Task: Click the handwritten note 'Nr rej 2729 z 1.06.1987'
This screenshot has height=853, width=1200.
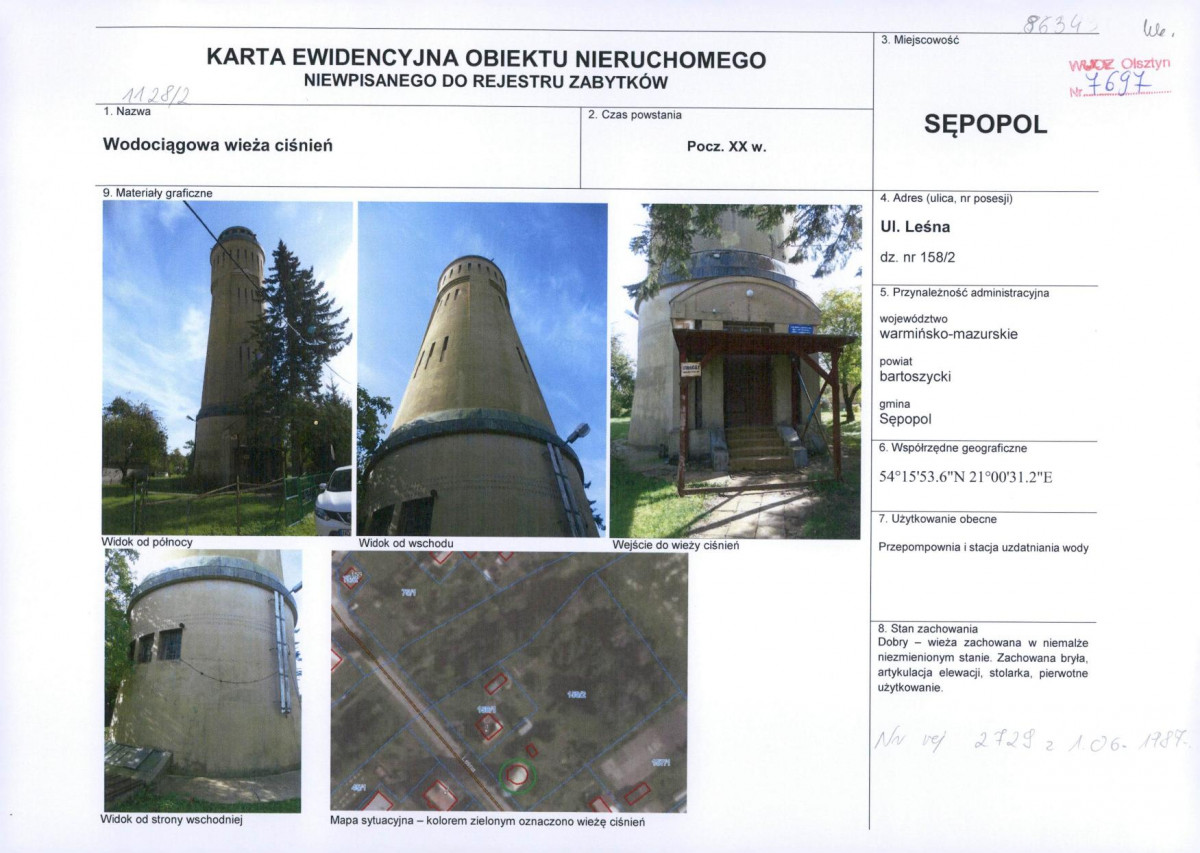Action: click(x=1031, y=741)
